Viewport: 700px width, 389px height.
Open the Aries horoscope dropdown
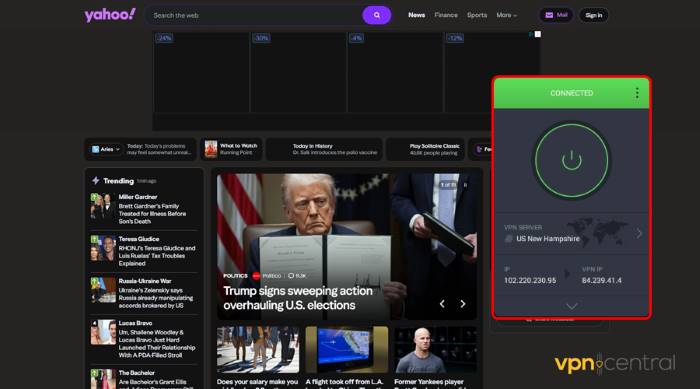[106, 149]
